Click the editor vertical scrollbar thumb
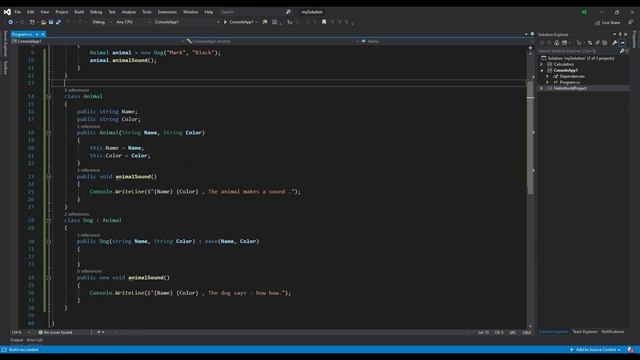 530,137
